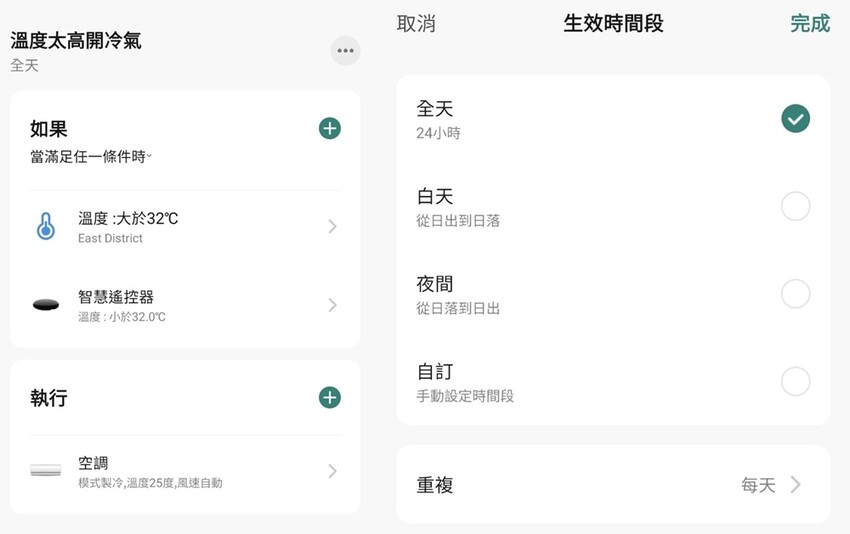Tap 智慧遙控器 device name
The height and width of the screenshot is (534, 850).
[x=115, y=297]
